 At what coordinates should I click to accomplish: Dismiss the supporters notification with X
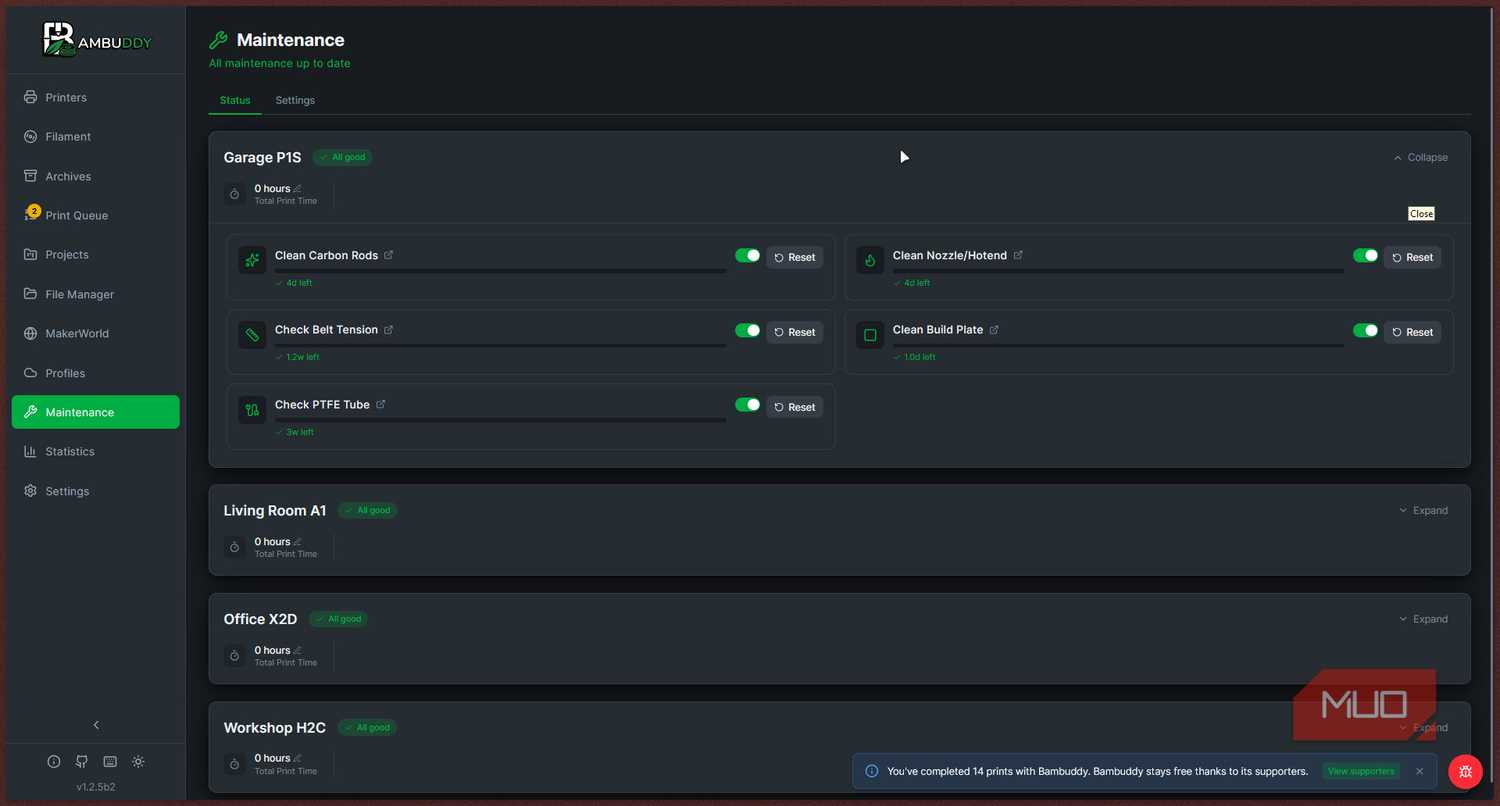tap(1419, 772)
